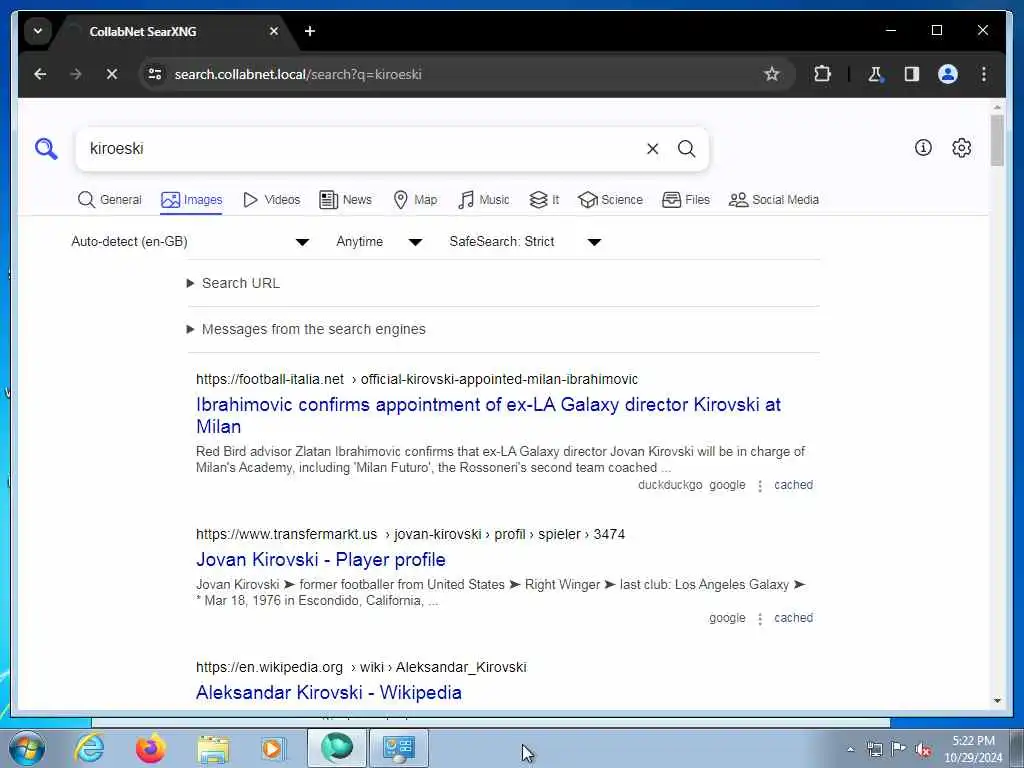Screen dimensions: 1024x768
Task: Switch to the Images search category
Action: click(191, 200)
